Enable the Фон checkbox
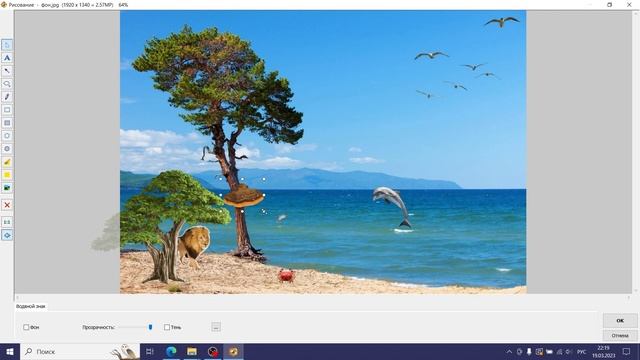This screenshot has height=360, width=640. 26,327
